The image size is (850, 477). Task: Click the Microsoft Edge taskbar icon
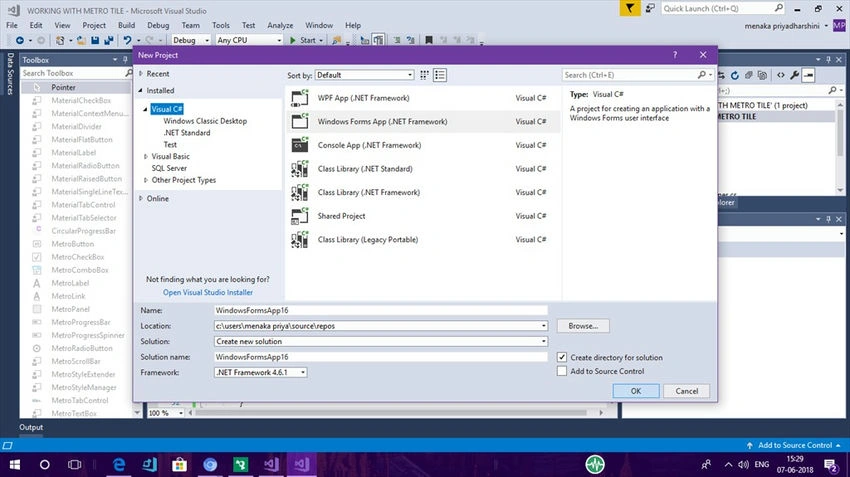click(119, 465)
